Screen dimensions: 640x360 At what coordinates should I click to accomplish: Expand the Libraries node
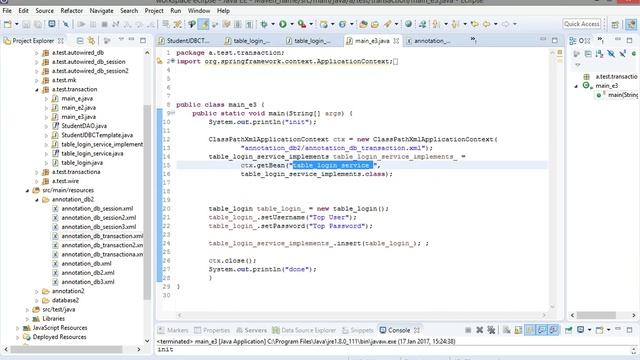tap(27, 319)
